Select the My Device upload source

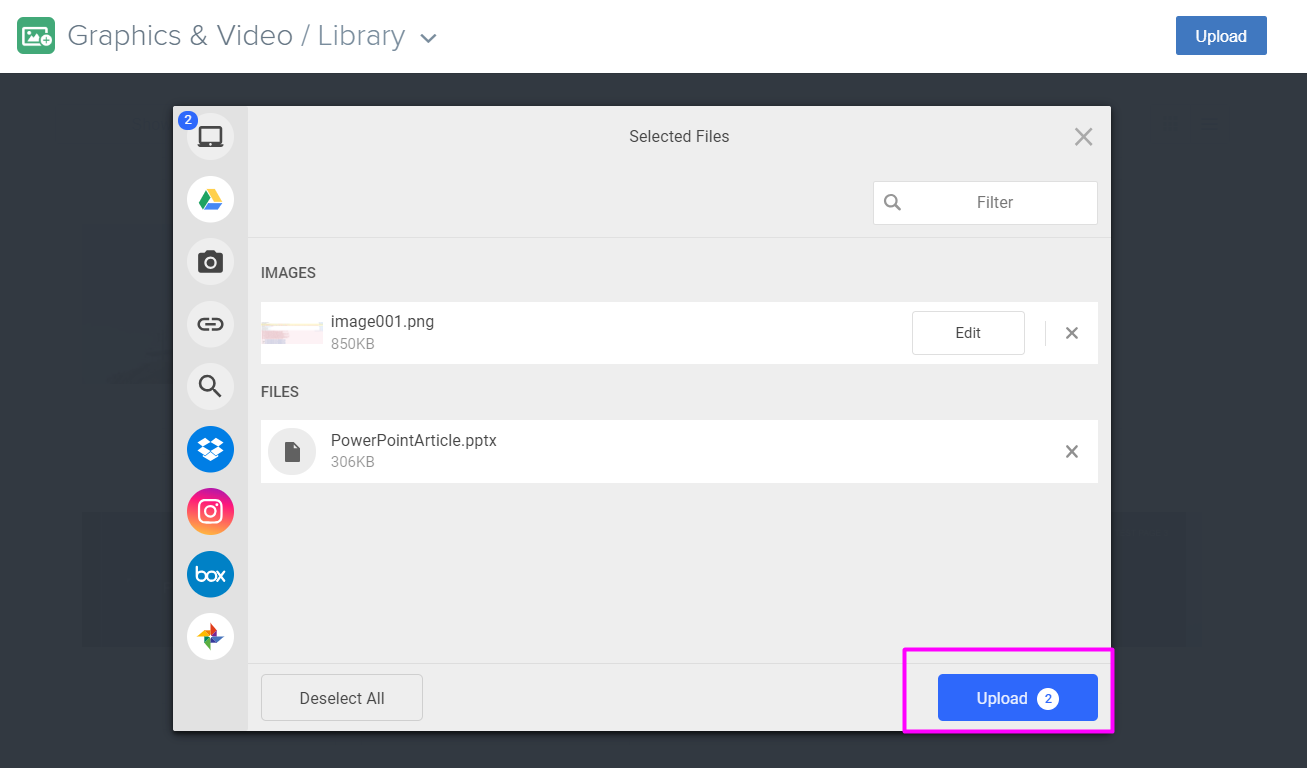point(210,136)
